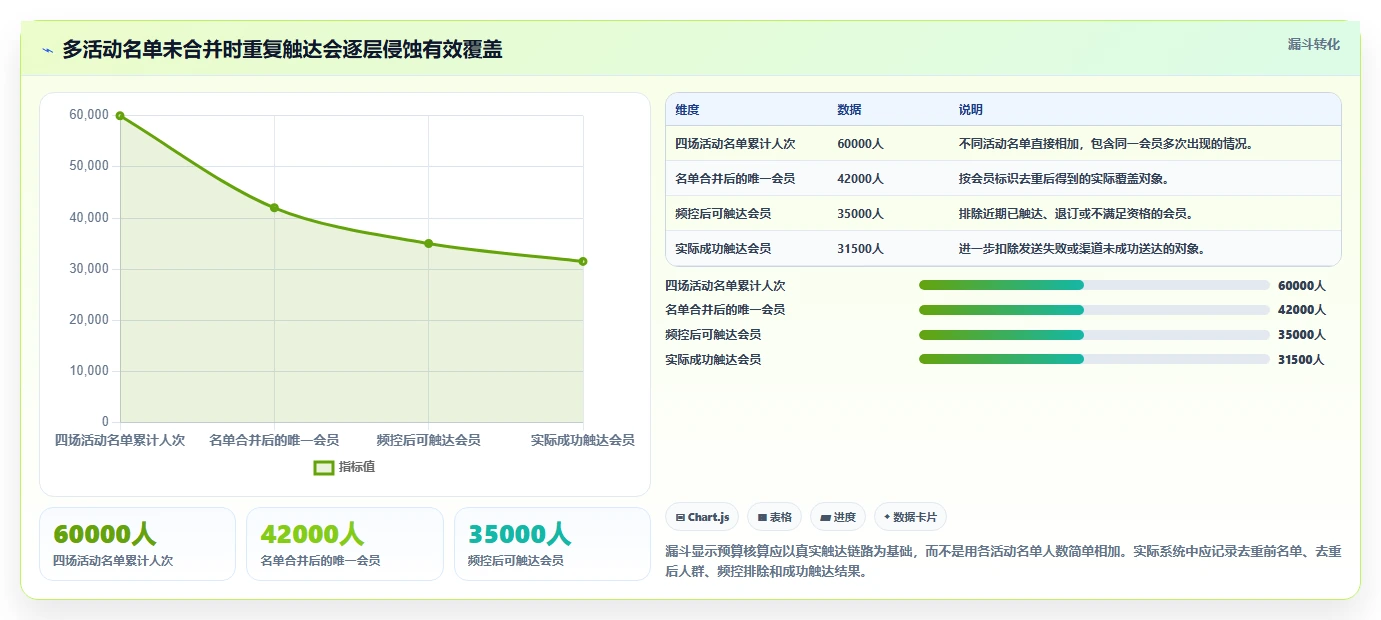
Task: Click the x-axis label 实际成功触达会员
Action: click(x=583, y=440)
